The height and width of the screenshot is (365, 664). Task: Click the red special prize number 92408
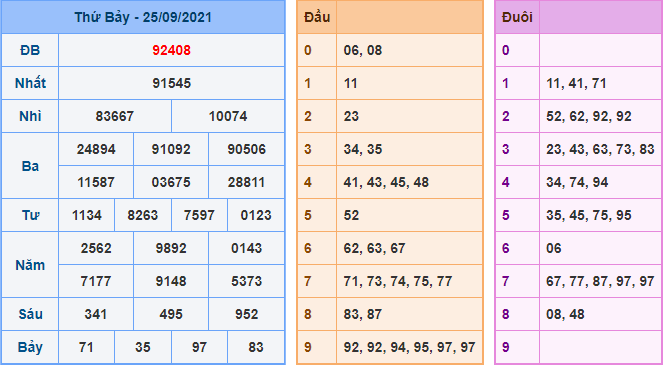pos(172,50)
